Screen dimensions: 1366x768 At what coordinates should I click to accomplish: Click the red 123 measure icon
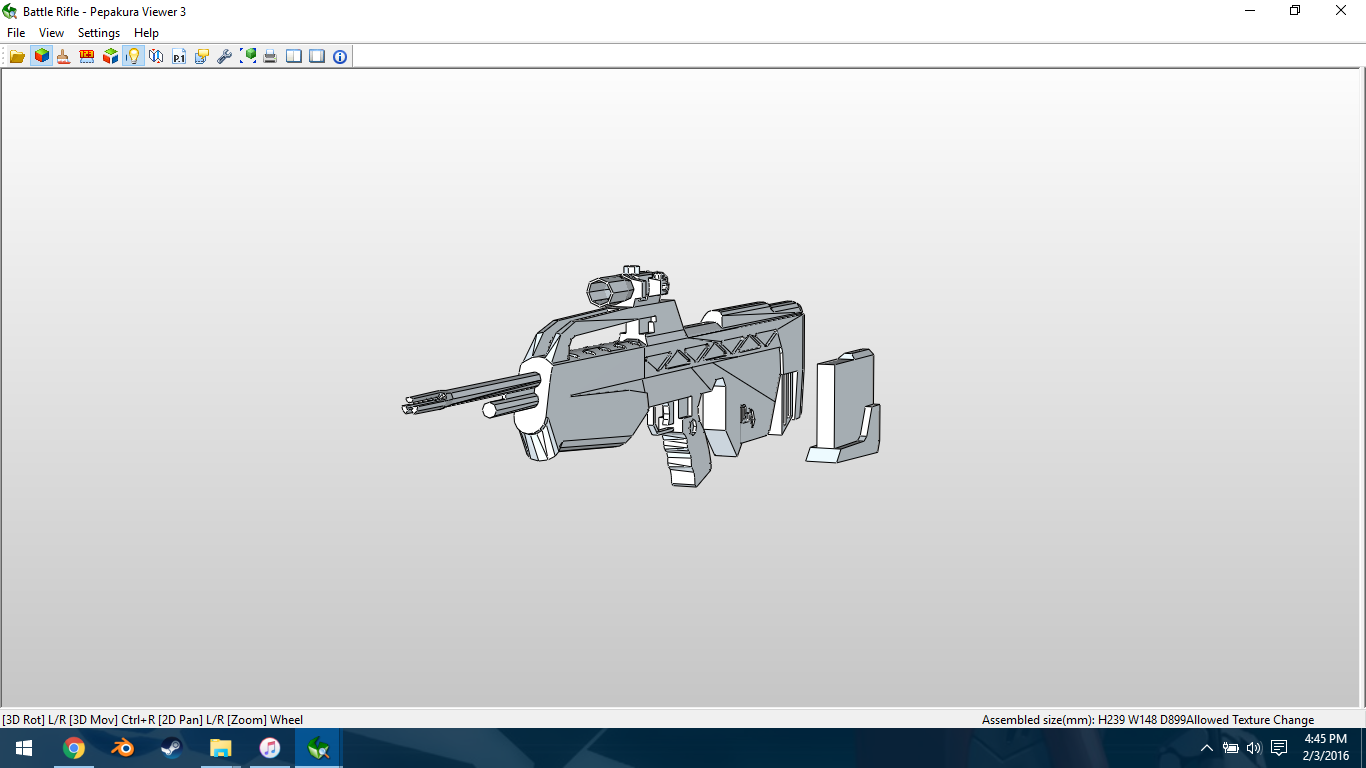tap(87, 56)
